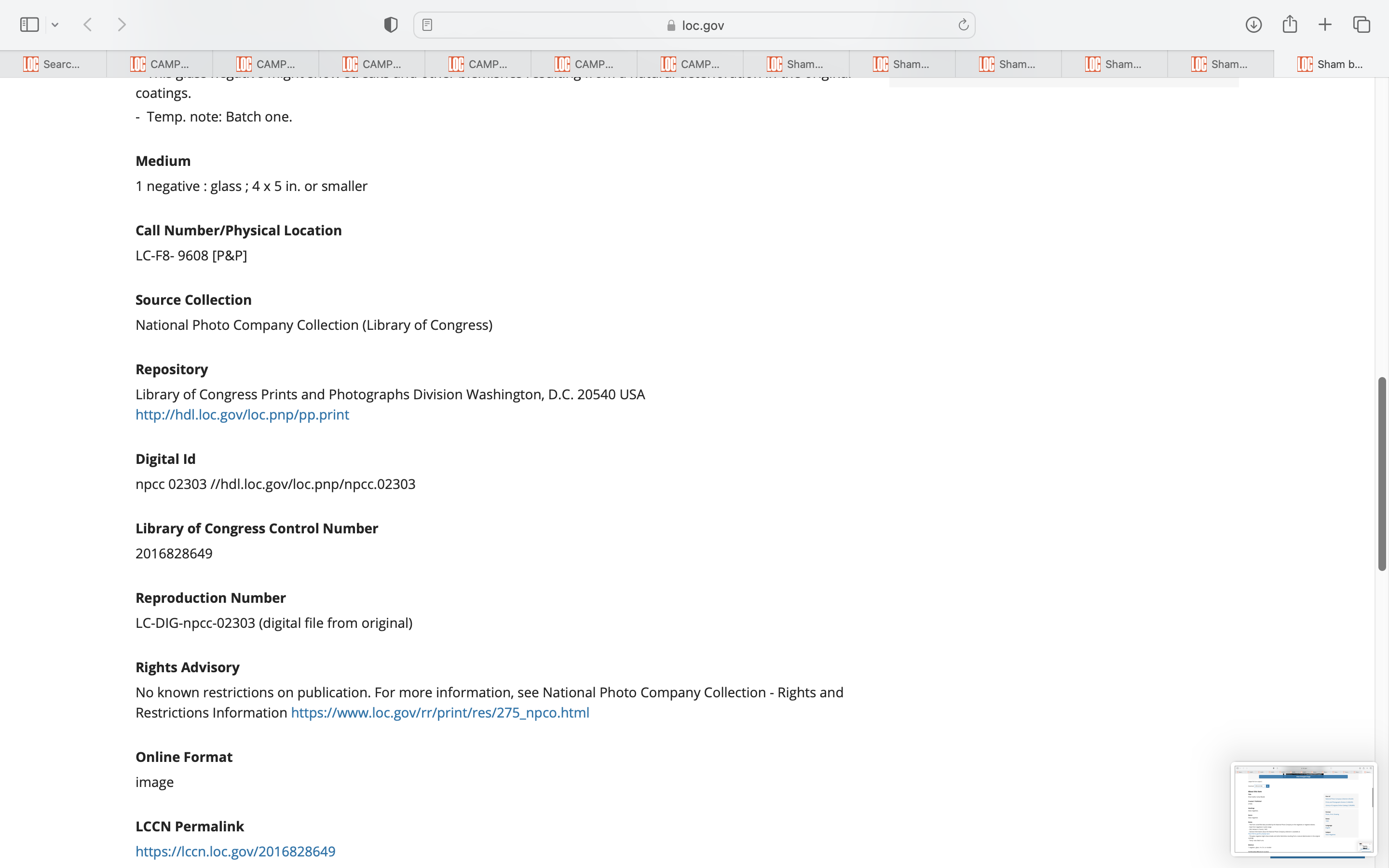The width and height of the screenshot is (1389, 868).
Task: Show the tab overview icon
Action: tap(1362, 25)
